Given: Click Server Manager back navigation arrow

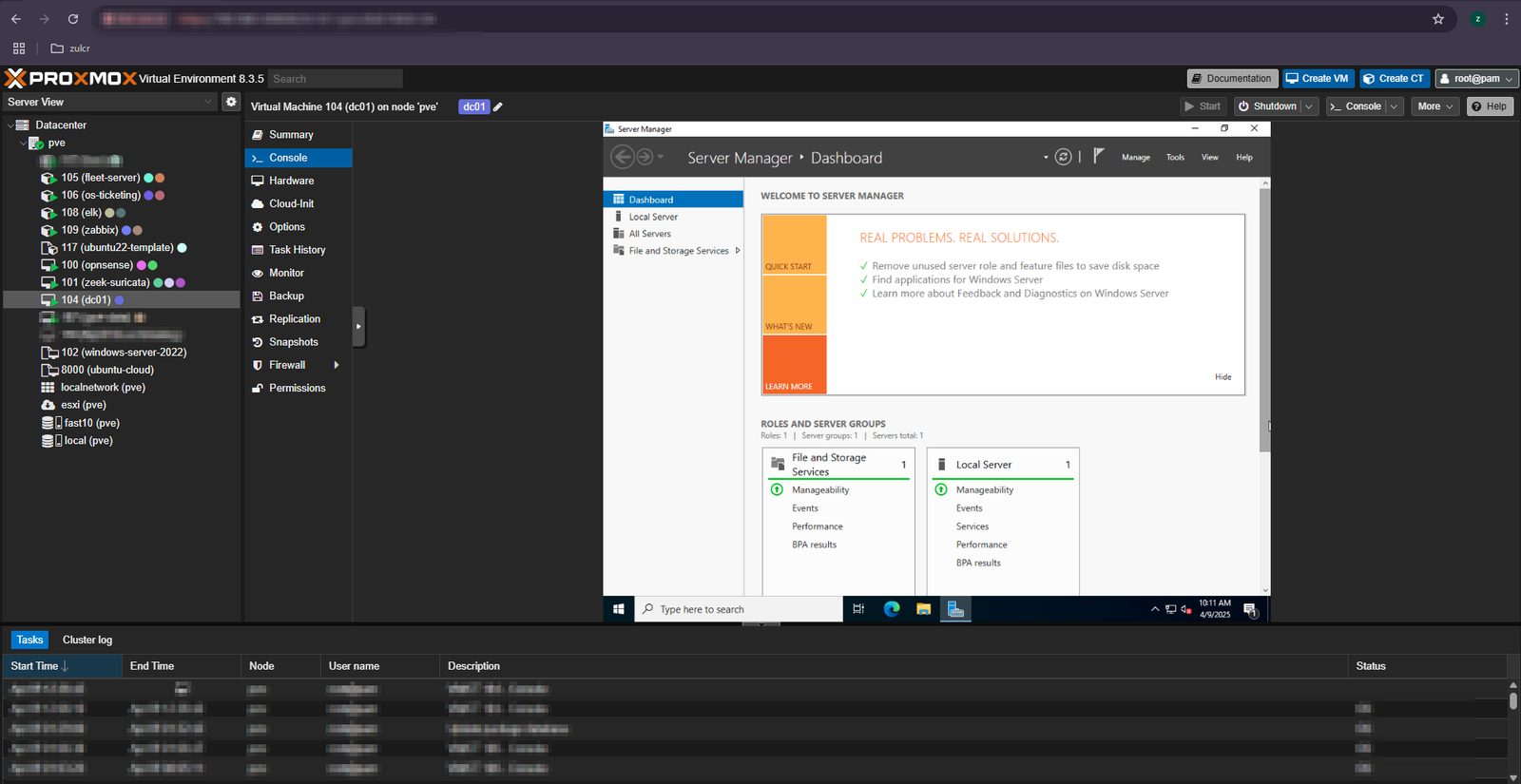Looking at the screenshot, I should point(622,157).
